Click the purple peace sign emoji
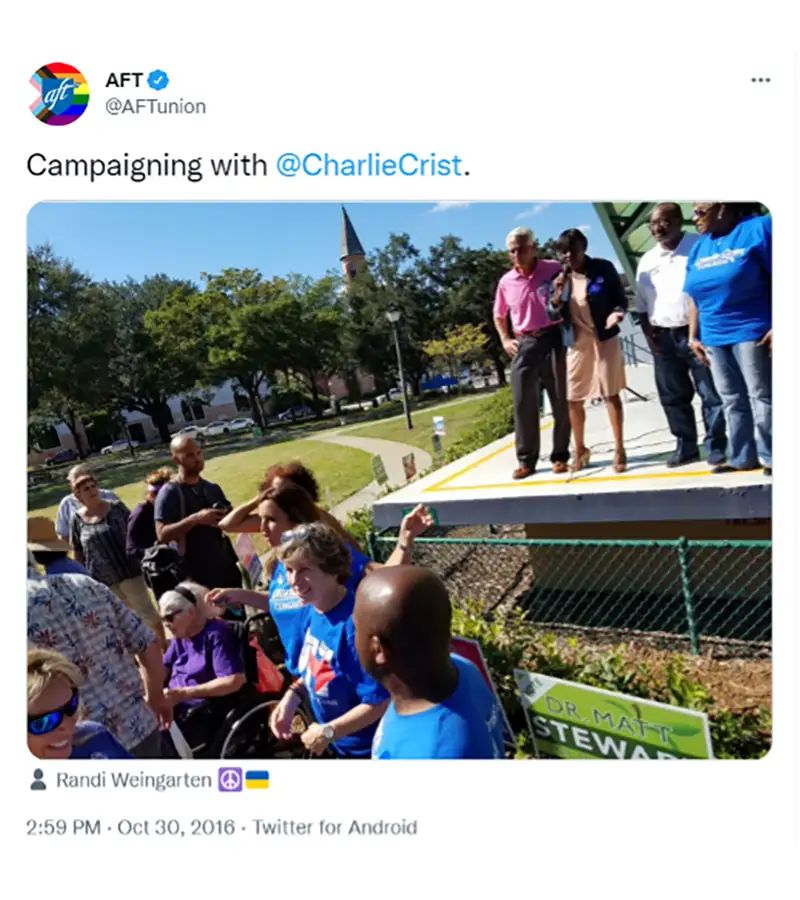The image size is (800, 900). tap(230, 780)
